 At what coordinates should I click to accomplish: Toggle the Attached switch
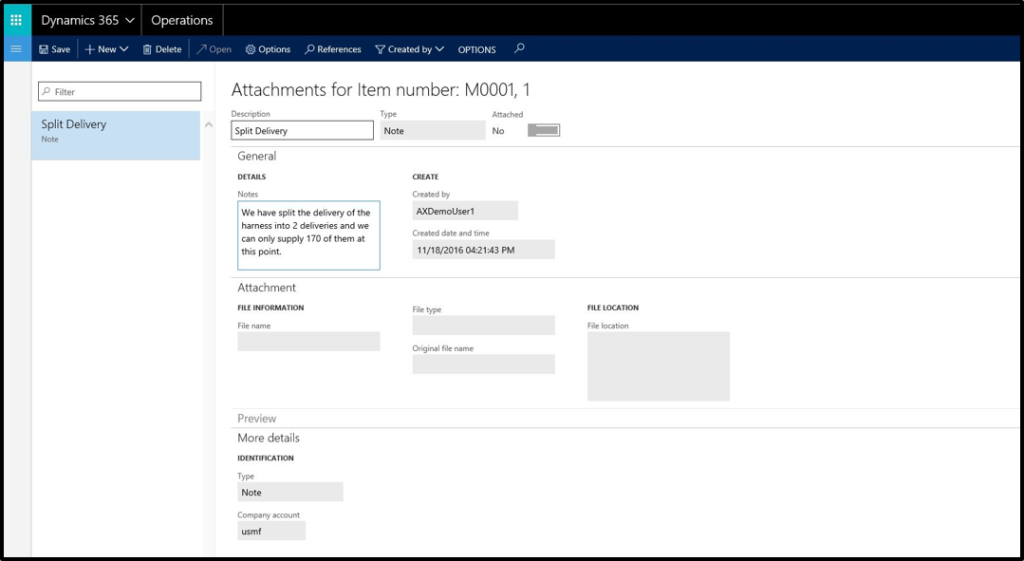coord(543,130)
